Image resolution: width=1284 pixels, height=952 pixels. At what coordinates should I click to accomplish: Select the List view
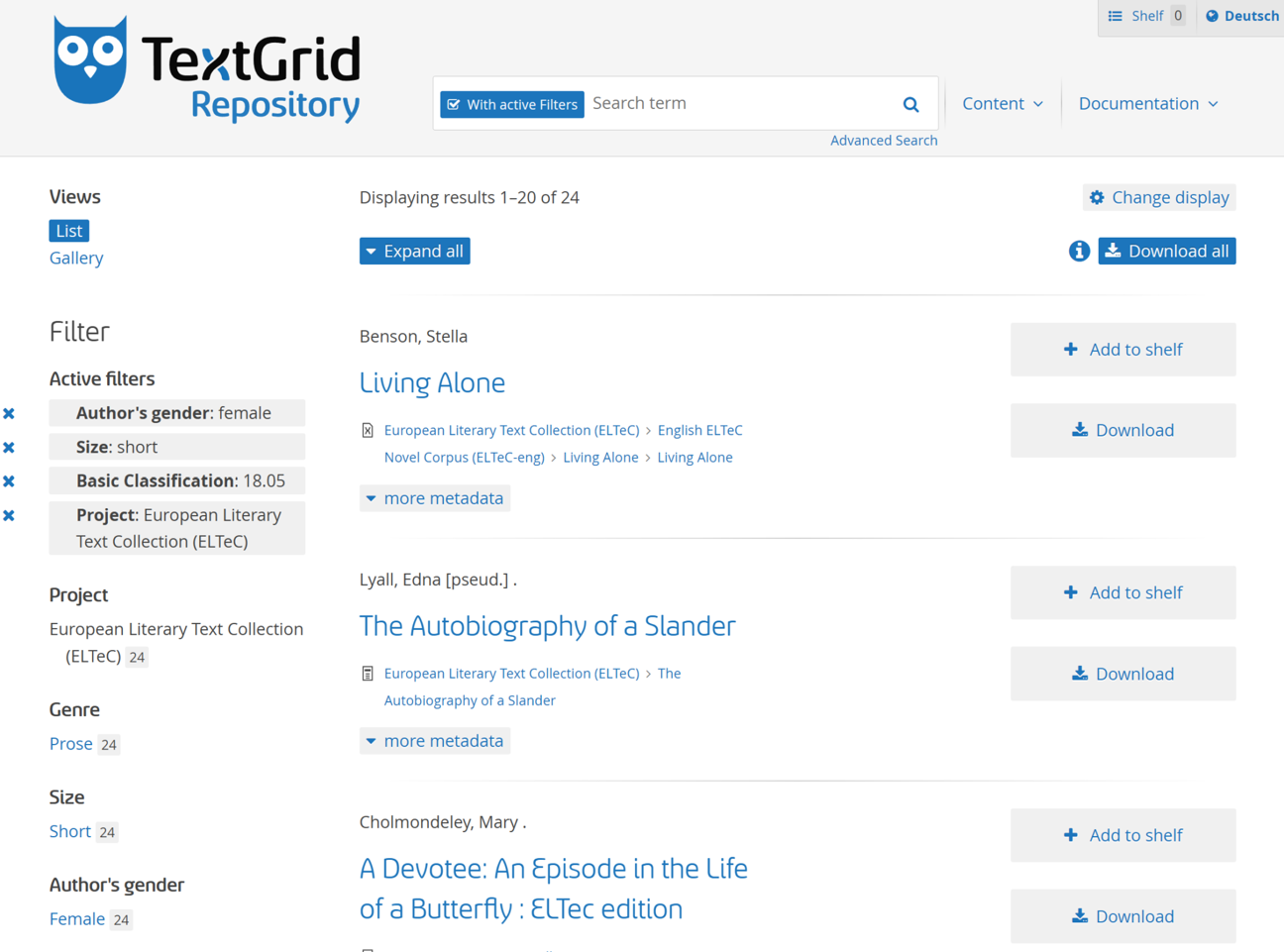coord(68,230)
